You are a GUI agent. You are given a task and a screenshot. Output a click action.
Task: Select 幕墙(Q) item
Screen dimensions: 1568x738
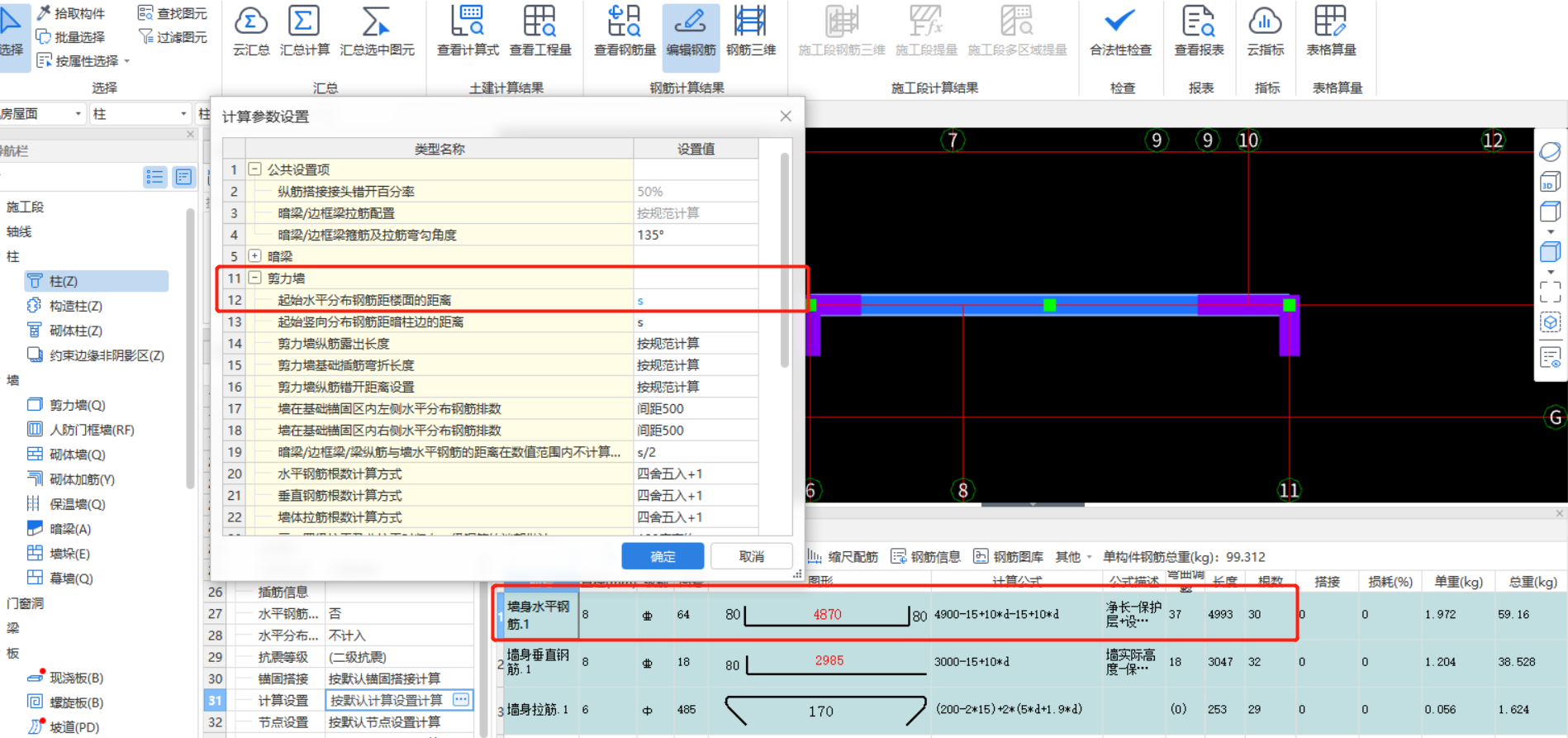pos(60,578)
